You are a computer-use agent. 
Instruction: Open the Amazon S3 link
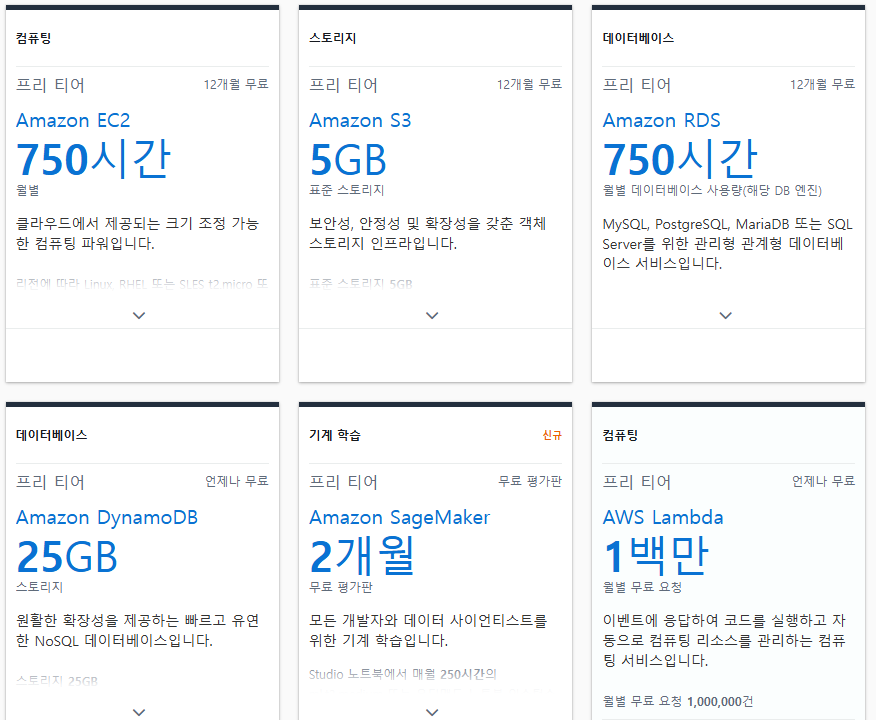pyautogui.click(x=360, y=120)
